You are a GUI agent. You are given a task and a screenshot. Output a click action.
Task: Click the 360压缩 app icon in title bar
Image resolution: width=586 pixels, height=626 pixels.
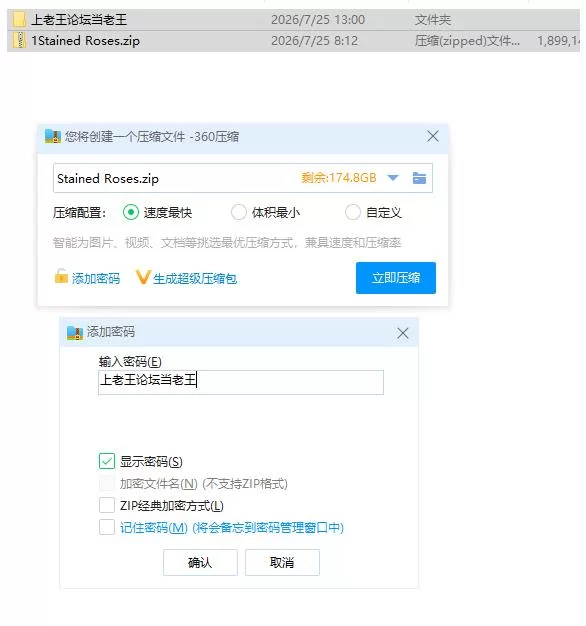pos(53,137)
